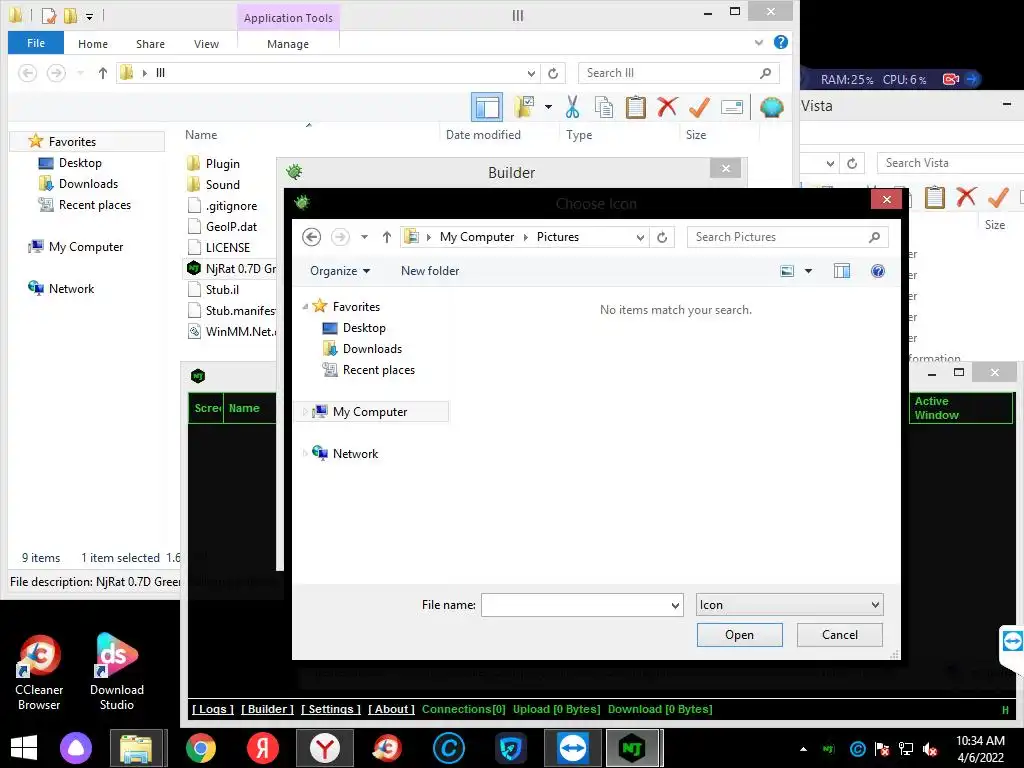Open Google Chrome from the taskbar
Image resolution: width=1024 pixels, height=768 pixels.
[200, 748]
